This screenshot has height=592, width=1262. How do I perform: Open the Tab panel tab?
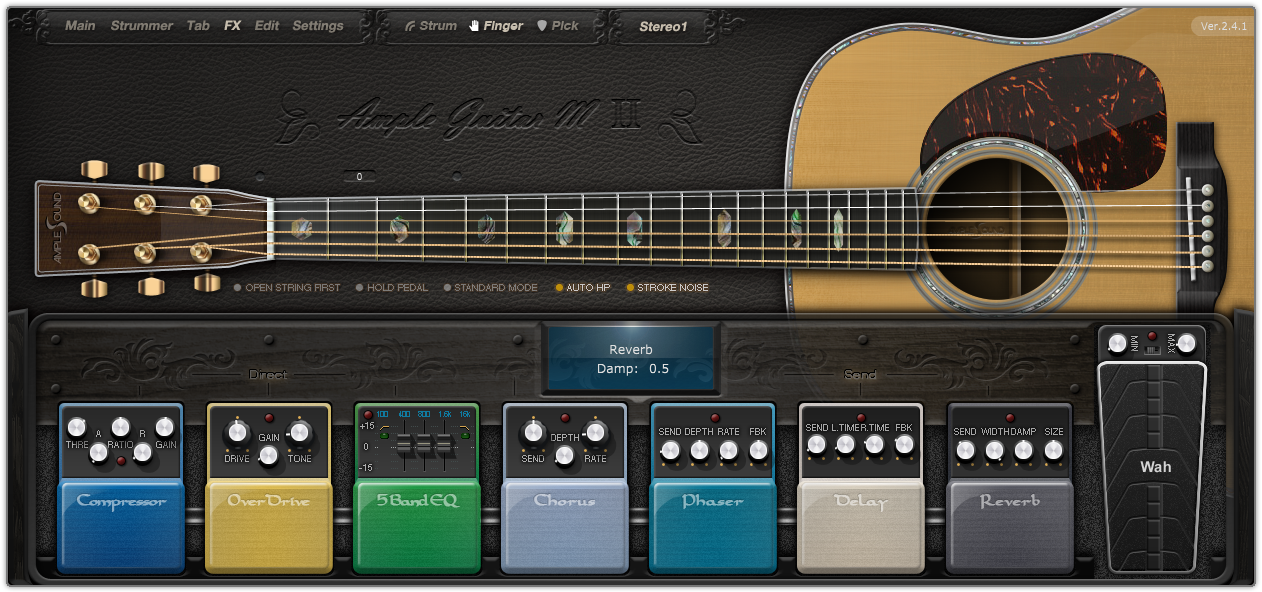[x=198, y=26]
